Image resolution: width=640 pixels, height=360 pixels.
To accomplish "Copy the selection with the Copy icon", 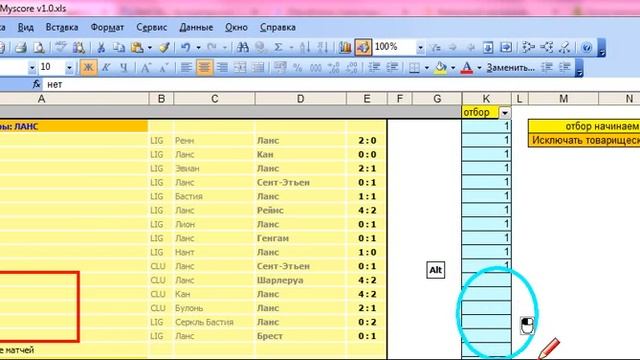I will click(x=119, y=48).
